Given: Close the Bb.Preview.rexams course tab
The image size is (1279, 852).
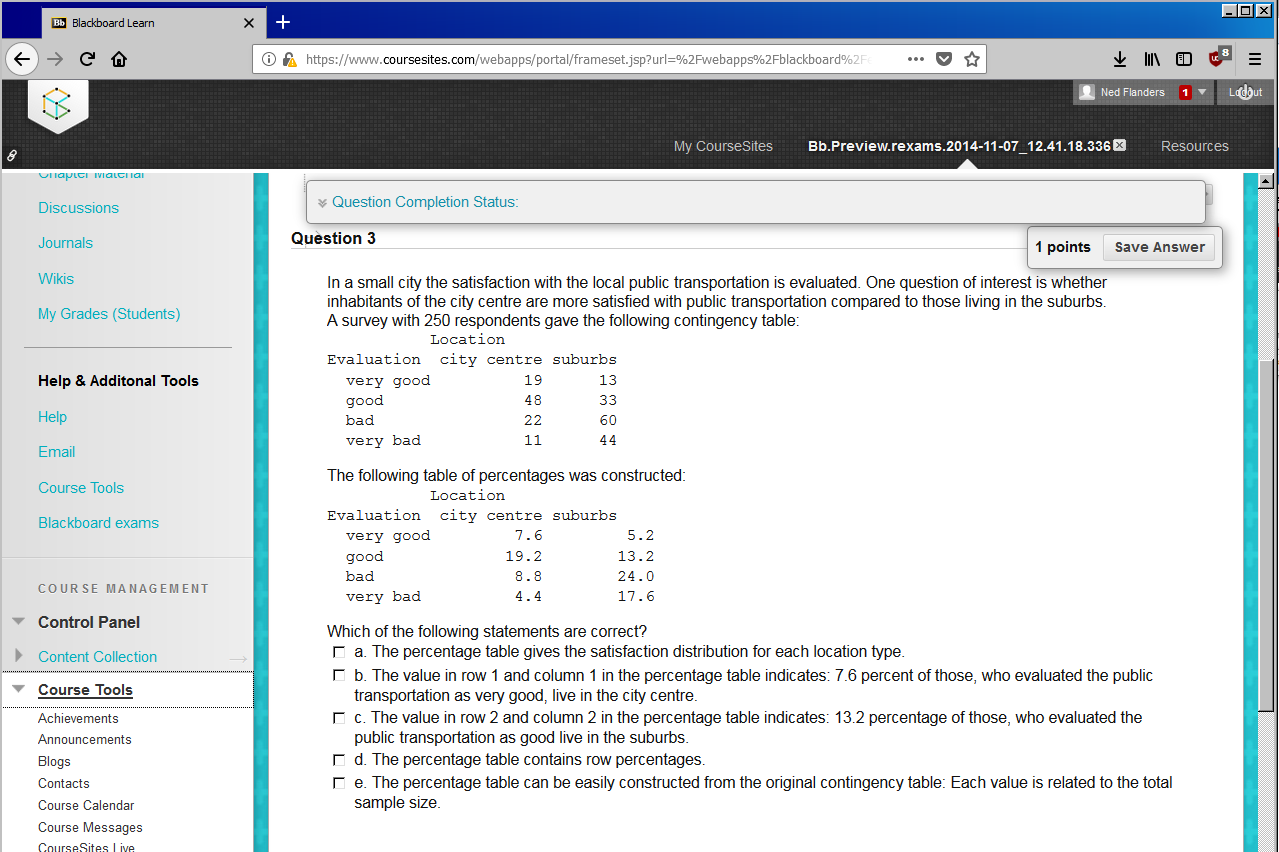Looking at the screenshot, I should (x=1120, y=145).
